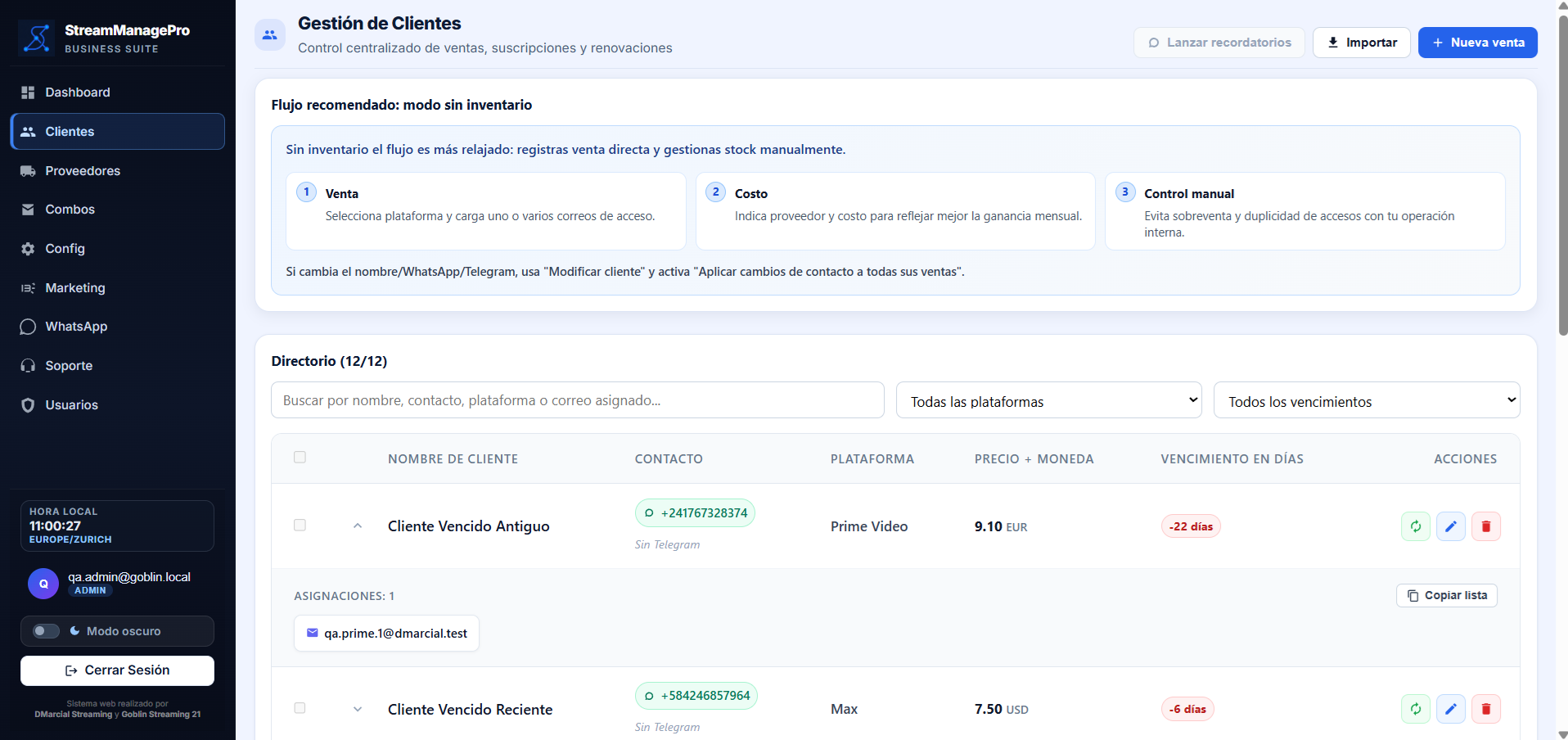
Task: Click the NOMBRE DE CLIENTE column header
Action: [453, 459]
